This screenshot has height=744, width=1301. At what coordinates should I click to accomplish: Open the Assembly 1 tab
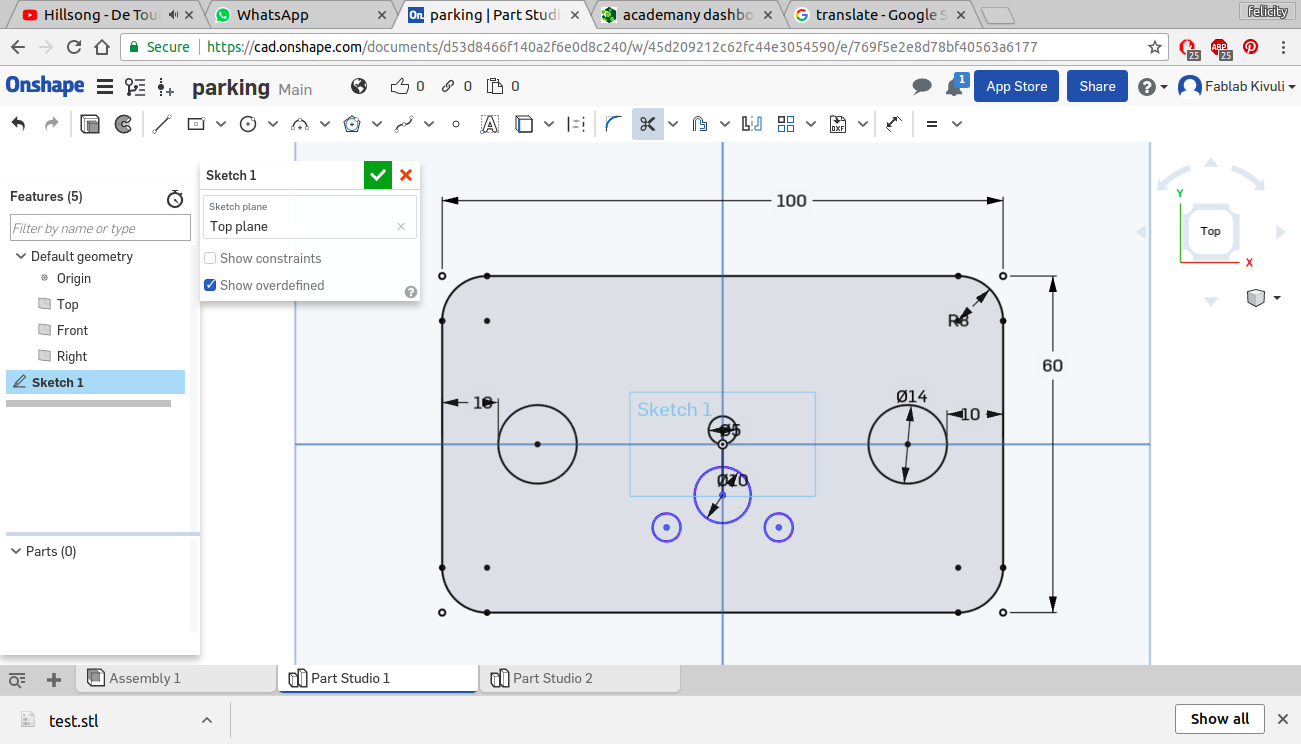(144, 678)
